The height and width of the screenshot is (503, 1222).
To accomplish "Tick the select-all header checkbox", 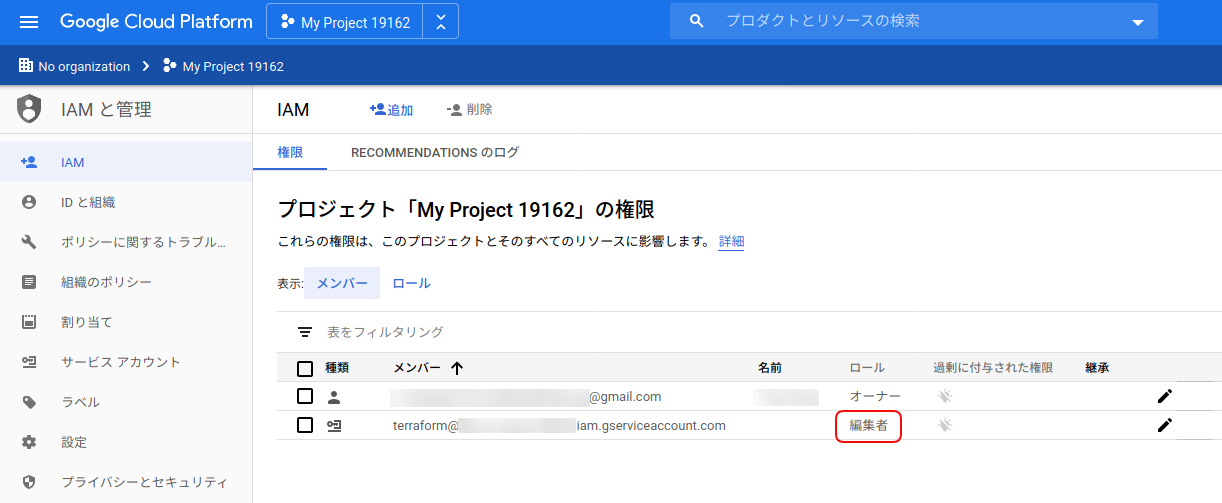I will point(305,368).
